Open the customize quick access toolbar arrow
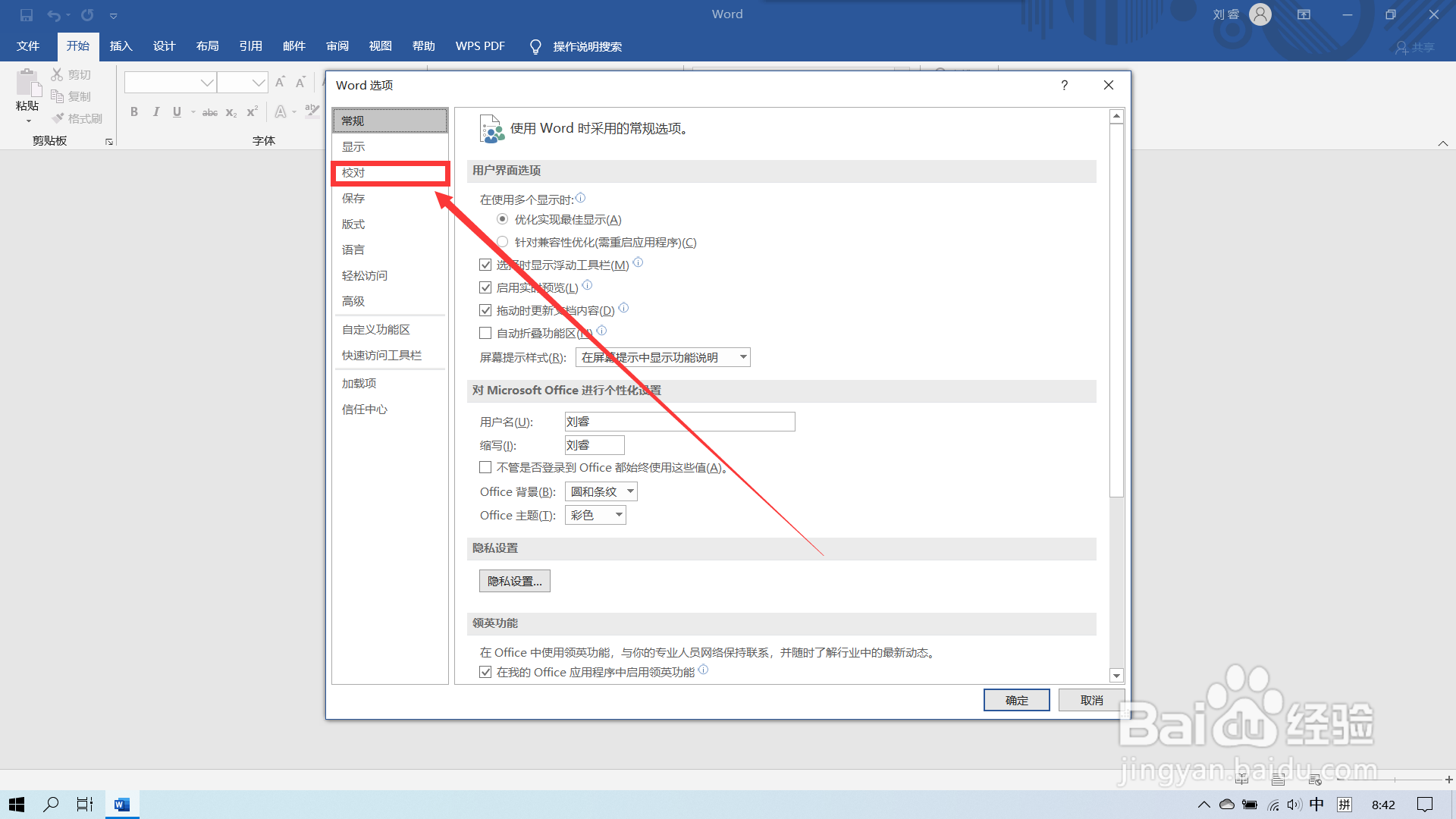The height and width of the screenshot is (819, 1456). tap(113, 16)
